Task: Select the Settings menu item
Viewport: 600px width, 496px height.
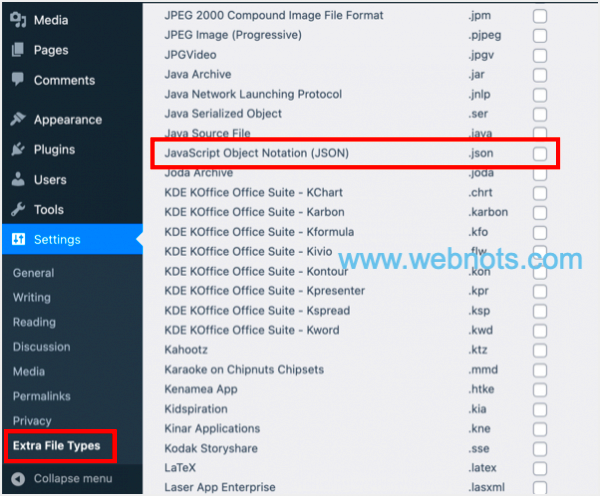Action: tap(72, 239)
